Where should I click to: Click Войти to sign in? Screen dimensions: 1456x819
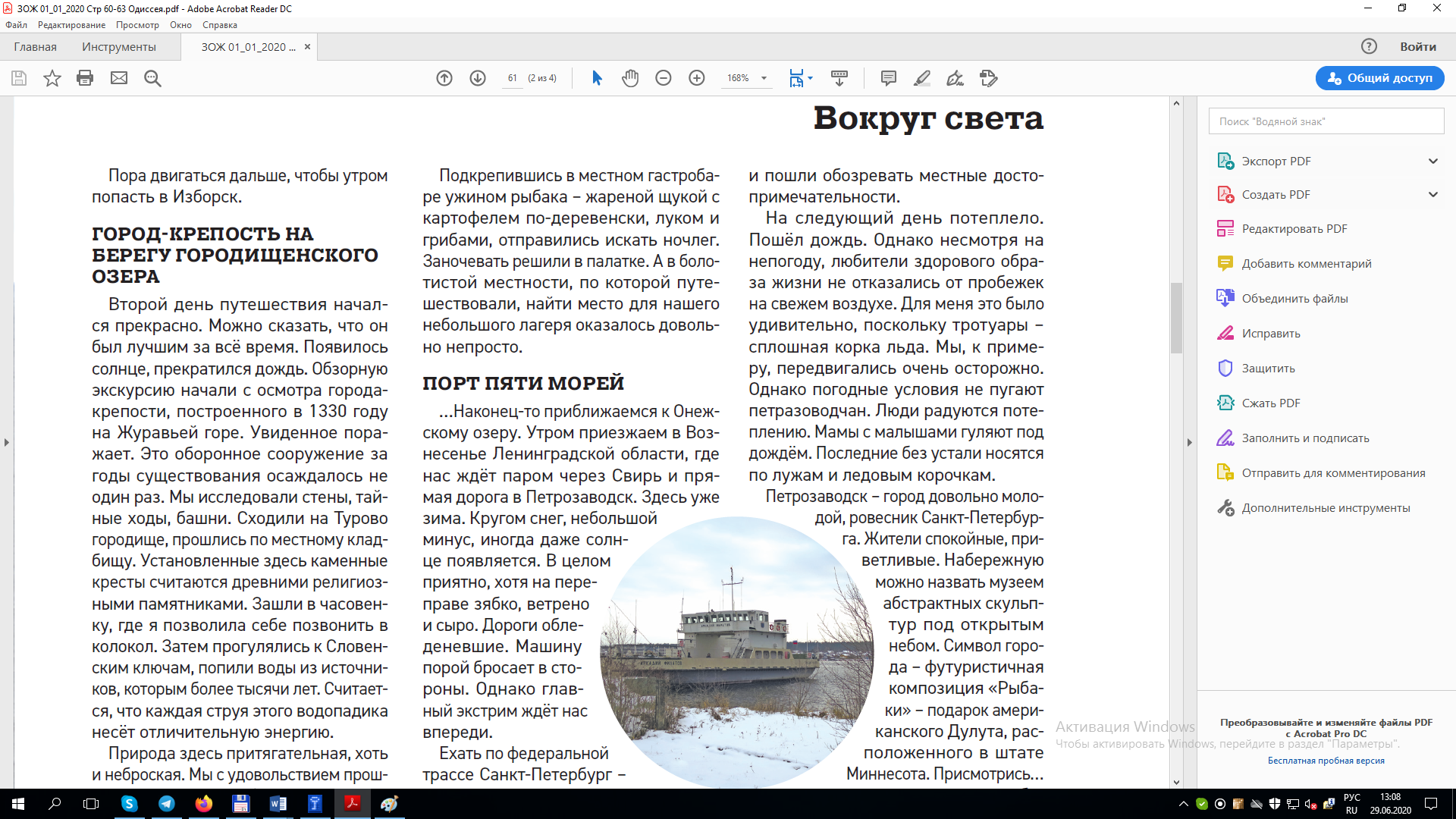click(x=1418, y=46)
